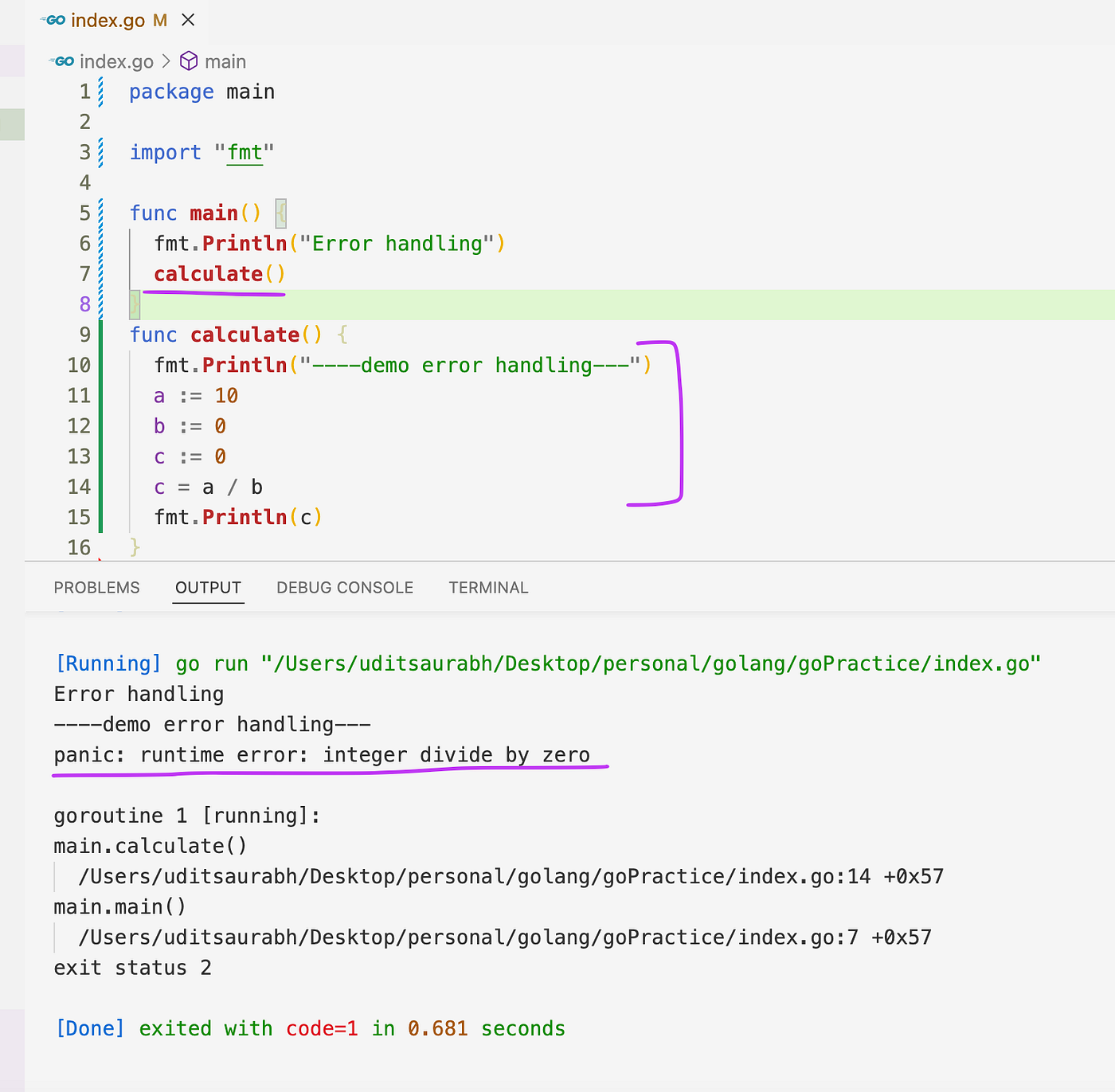Click the green added-line marker next to line 15
The image size is (1115, 1092).
point(101,517)
